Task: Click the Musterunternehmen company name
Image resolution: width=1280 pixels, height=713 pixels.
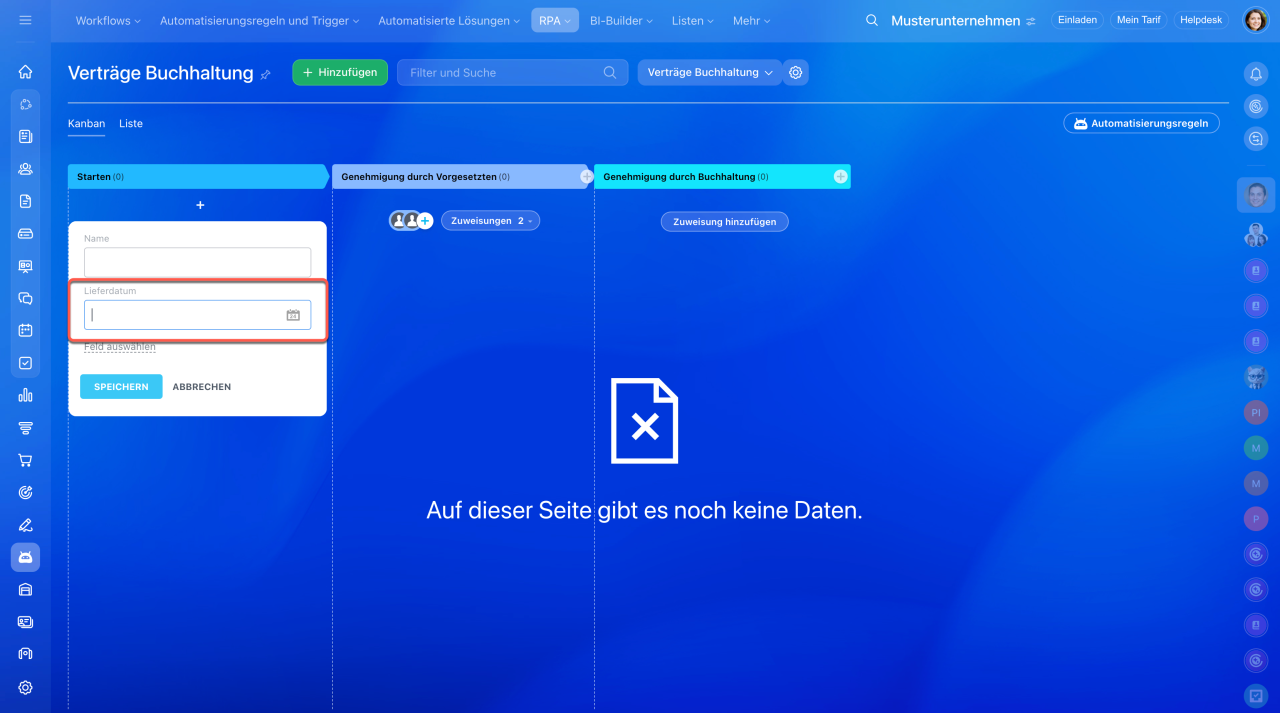Action: (x=956, y=20)
